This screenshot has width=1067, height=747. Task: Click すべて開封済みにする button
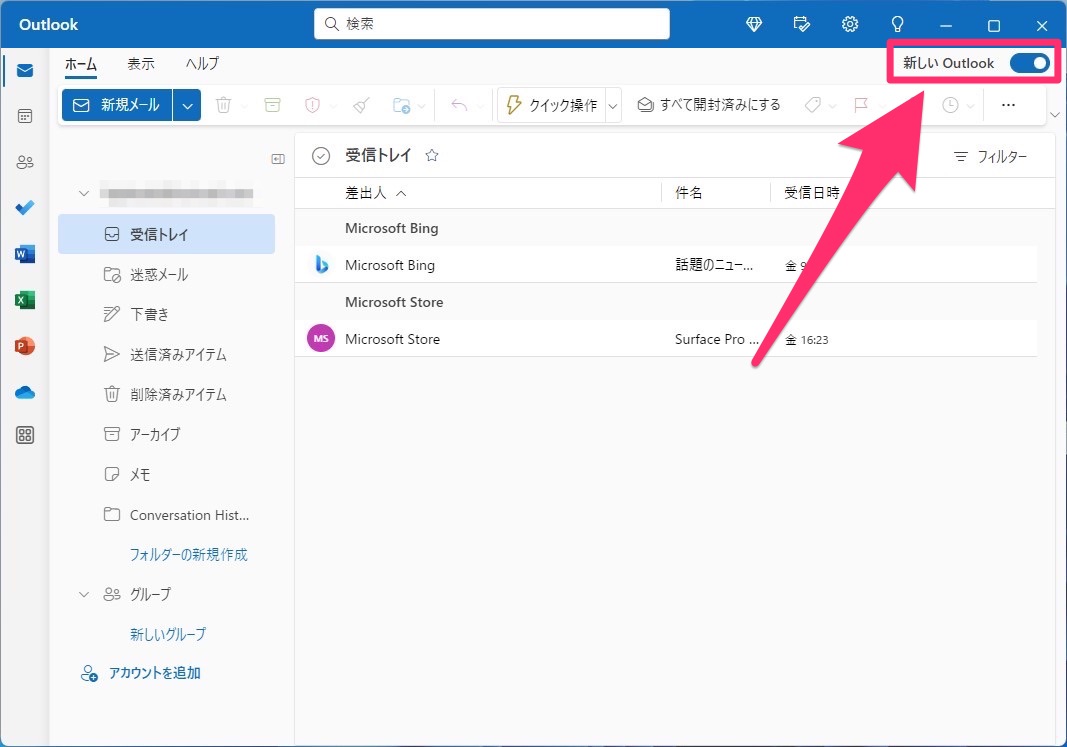(709, 105)
